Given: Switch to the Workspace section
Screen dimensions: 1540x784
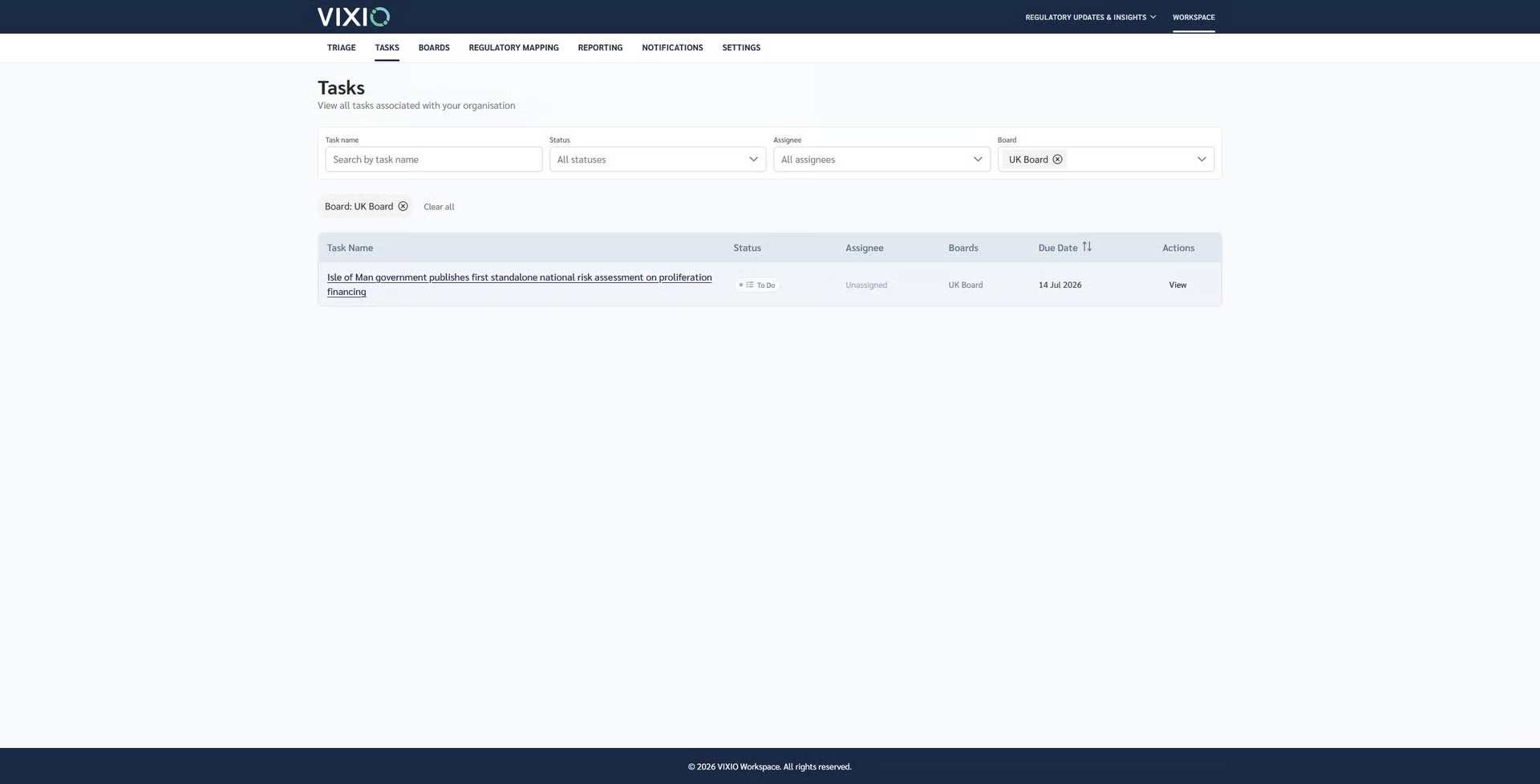Looking at the screenshot, I should pyautogui.click(x=1193, y=17).
